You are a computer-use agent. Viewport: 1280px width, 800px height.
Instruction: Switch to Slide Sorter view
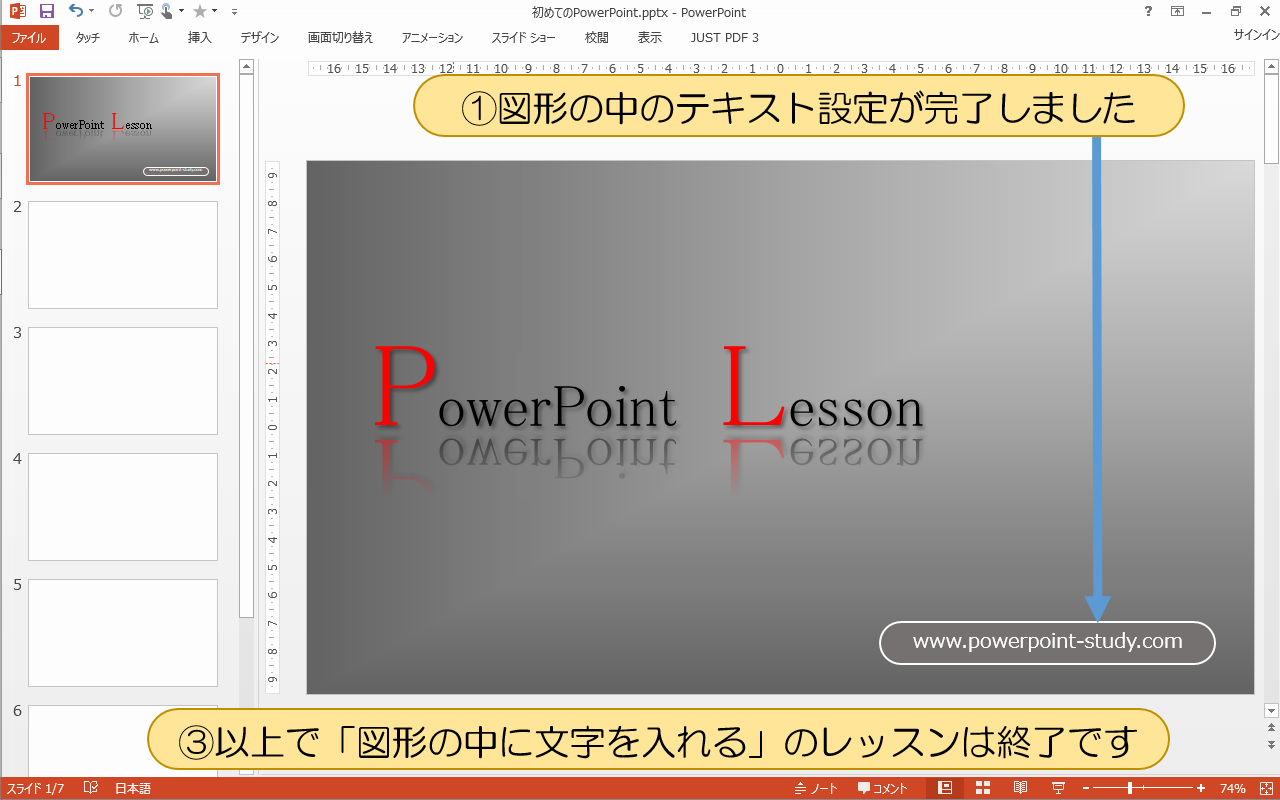click(x=983, y=788)
